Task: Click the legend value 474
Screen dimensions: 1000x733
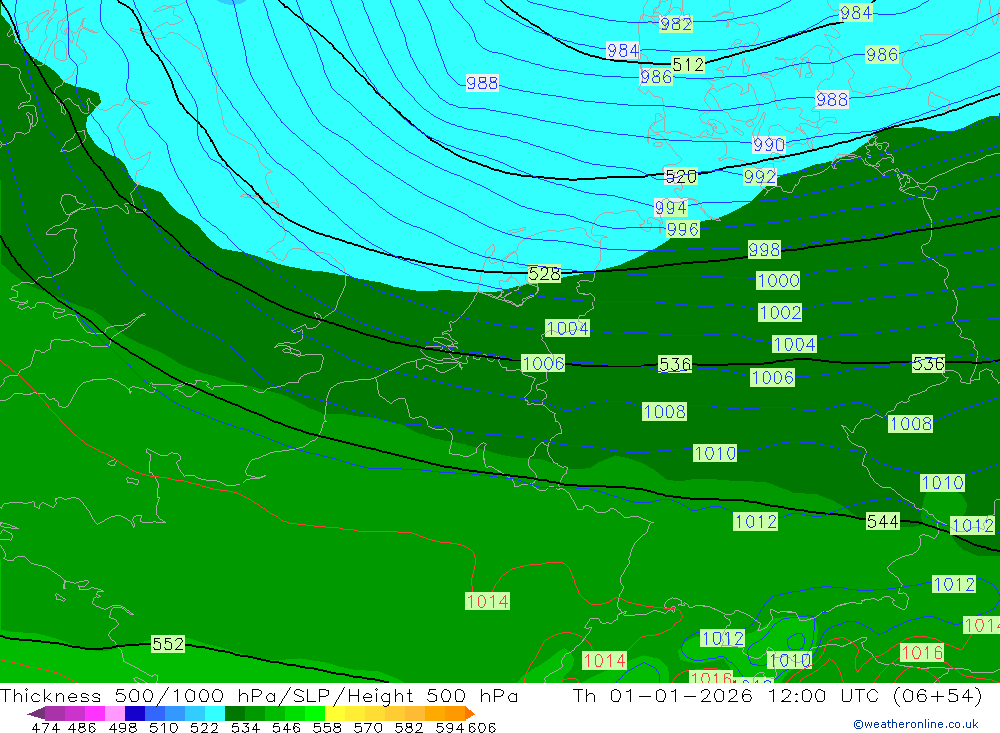Action: [x=46, y=727]
